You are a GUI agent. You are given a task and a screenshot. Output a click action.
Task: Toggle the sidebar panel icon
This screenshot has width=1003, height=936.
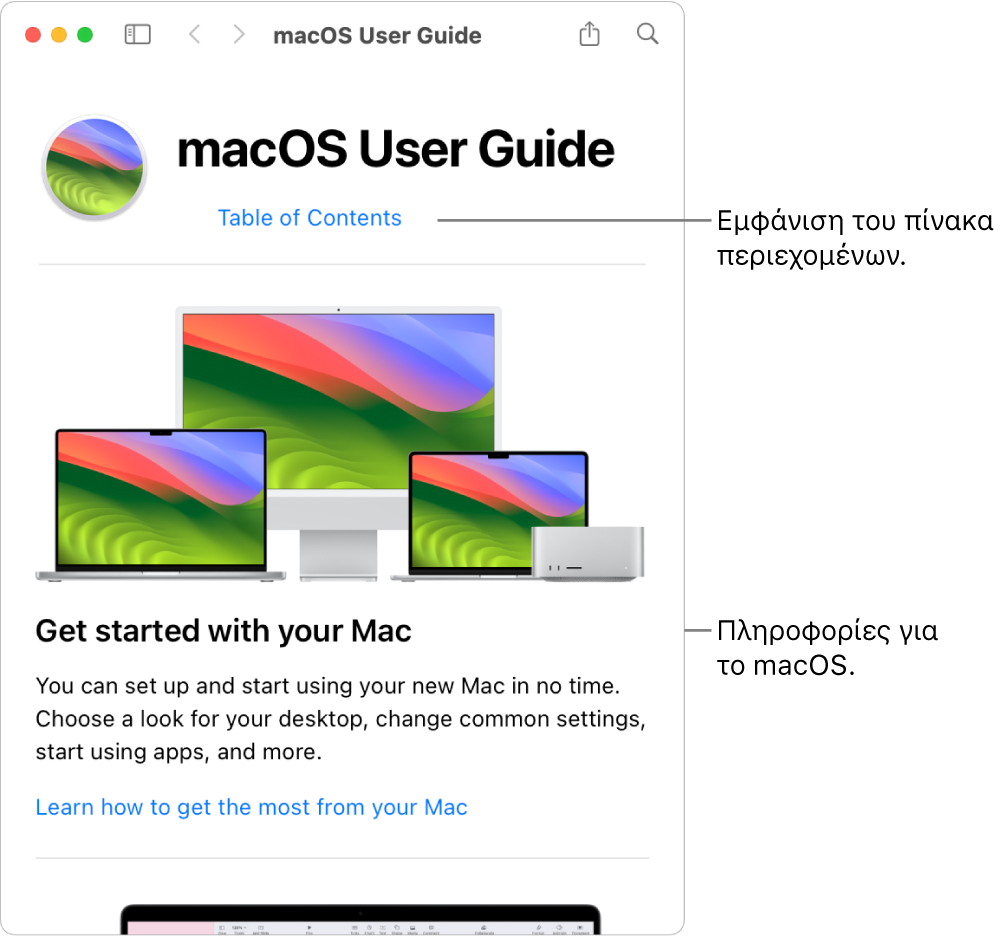pos(138,35)
